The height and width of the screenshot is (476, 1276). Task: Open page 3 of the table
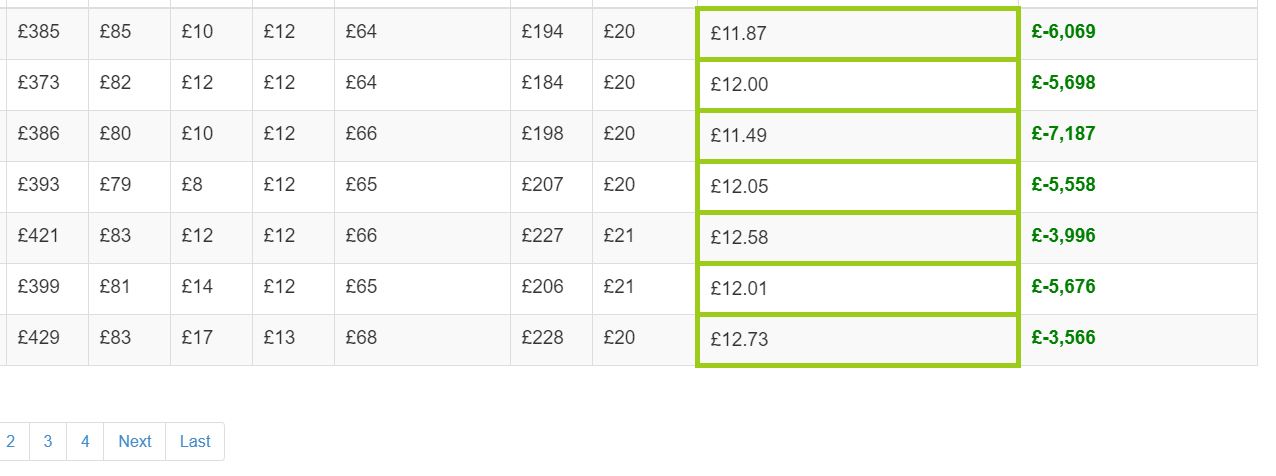click(x=48, y=441)
